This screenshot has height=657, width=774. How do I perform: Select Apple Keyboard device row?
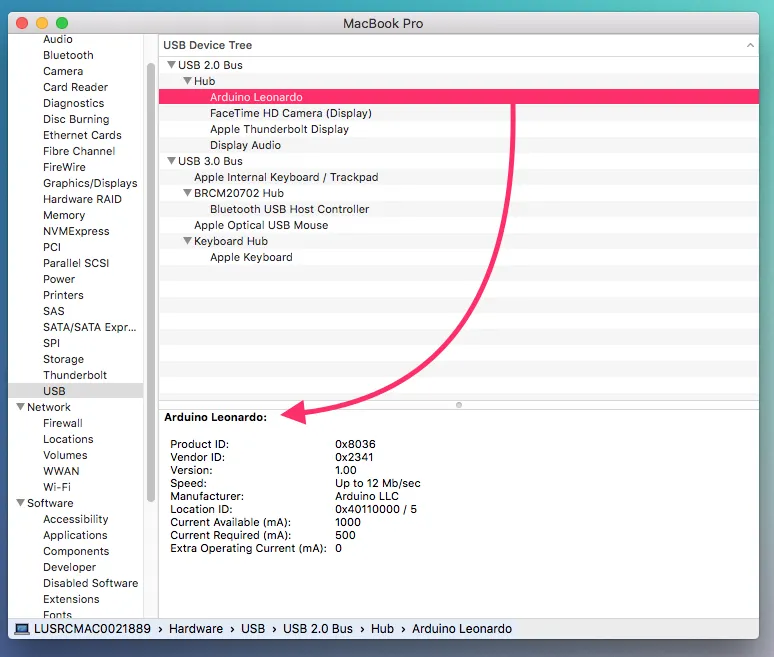459,257
